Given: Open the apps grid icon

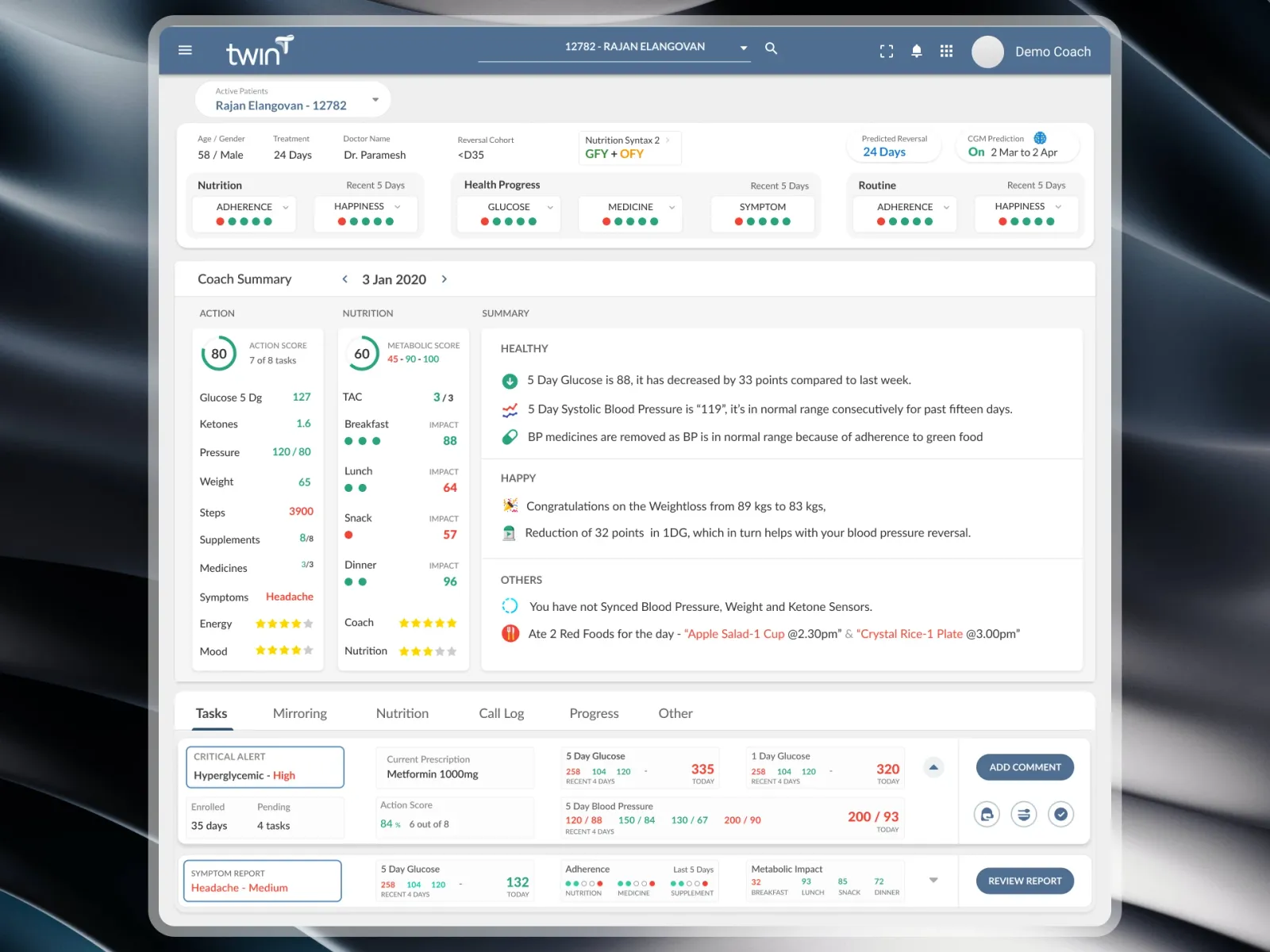Looking at the screenshot, I should (x=946, y=51).
